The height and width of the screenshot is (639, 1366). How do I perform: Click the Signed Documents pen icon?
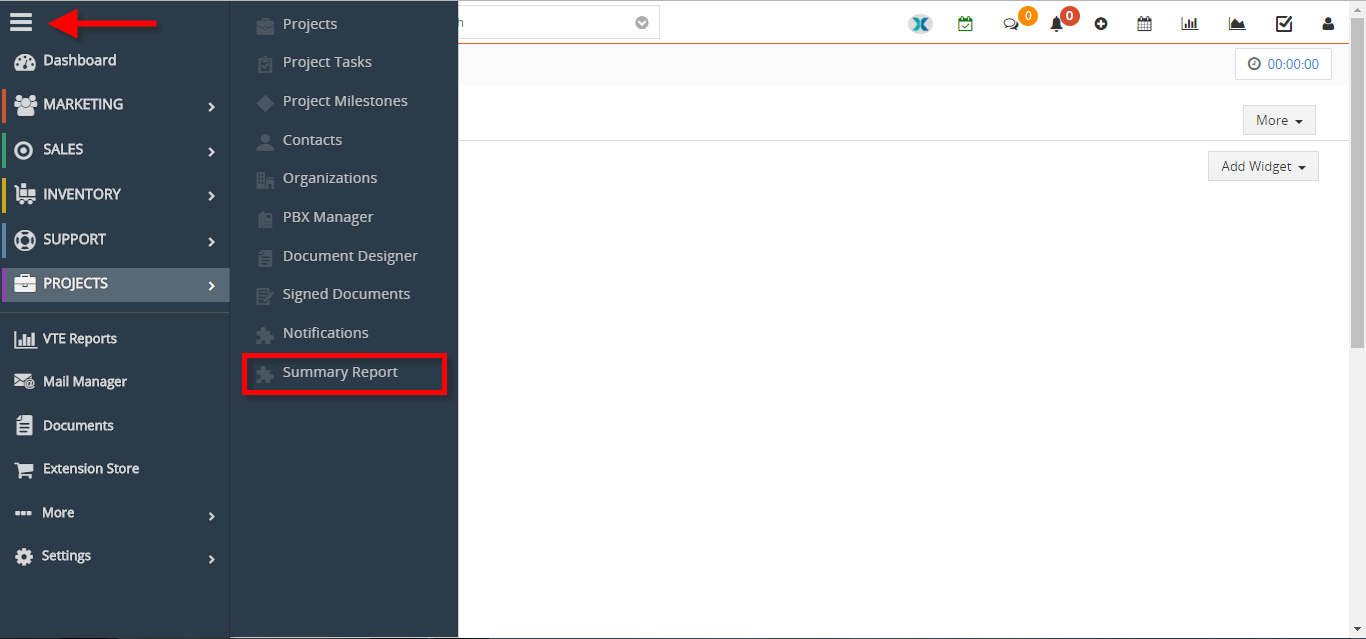click(x=265, y=296)
